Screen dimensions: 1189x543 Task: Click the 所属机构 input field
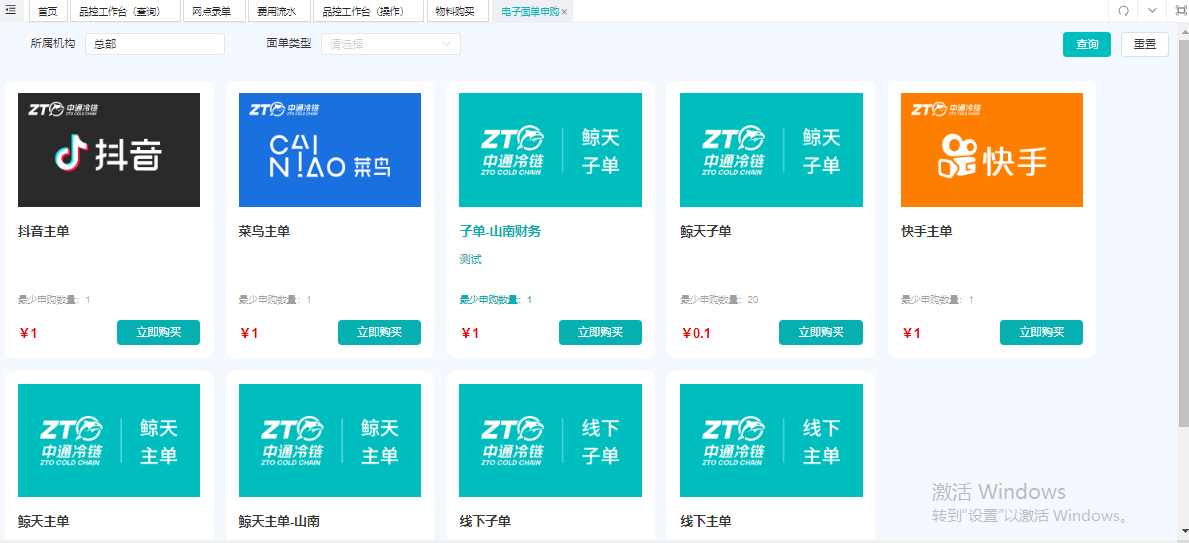point(155,44)
